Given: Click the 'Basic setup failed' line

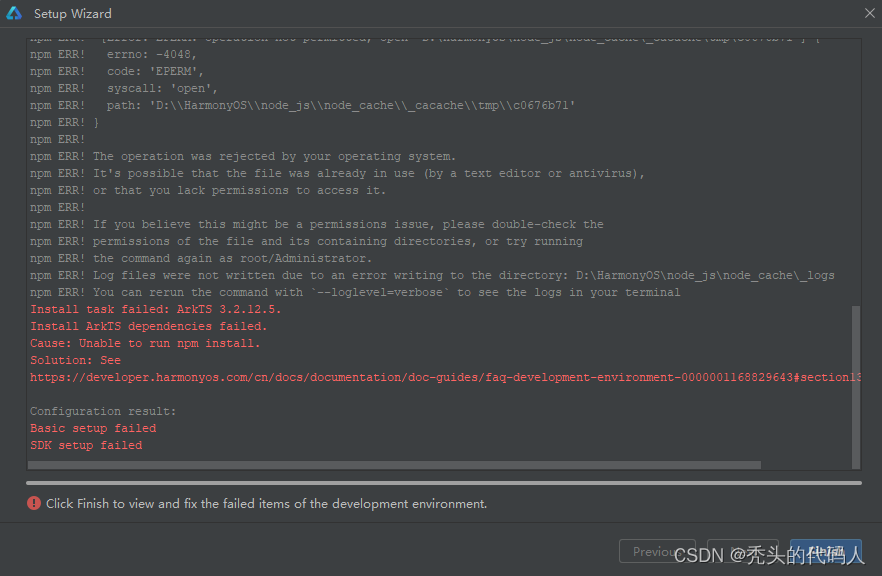Looking at the screenshot, I should click(x=93, y=428).
